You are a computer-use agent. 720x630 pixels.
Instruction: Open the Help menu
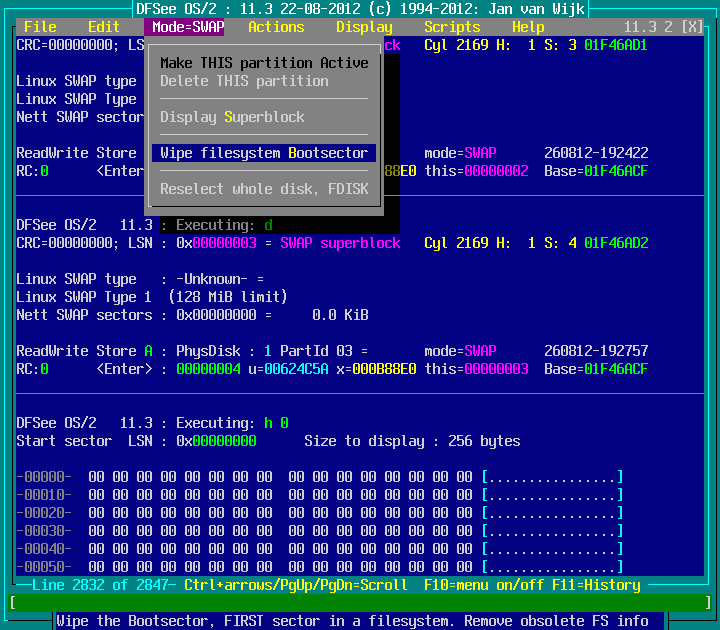[528, 27]
